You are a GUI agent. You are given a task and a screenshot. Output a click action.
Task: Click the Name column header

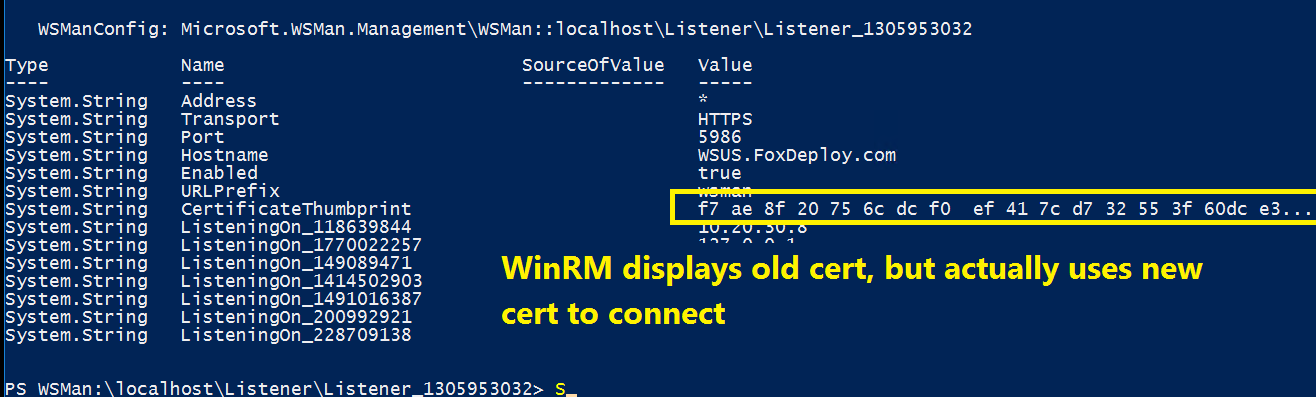pyautogui.click(x=202, y=65)
